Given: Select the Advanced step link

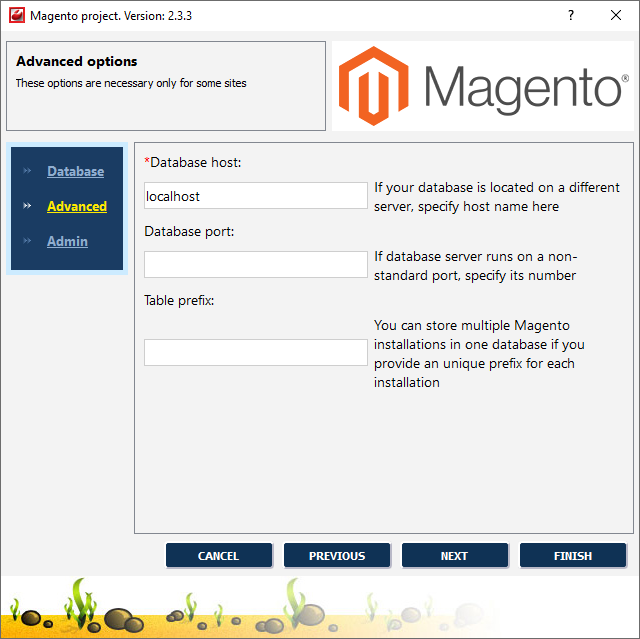Looking at the screenshot, I should tap(77, 206).
